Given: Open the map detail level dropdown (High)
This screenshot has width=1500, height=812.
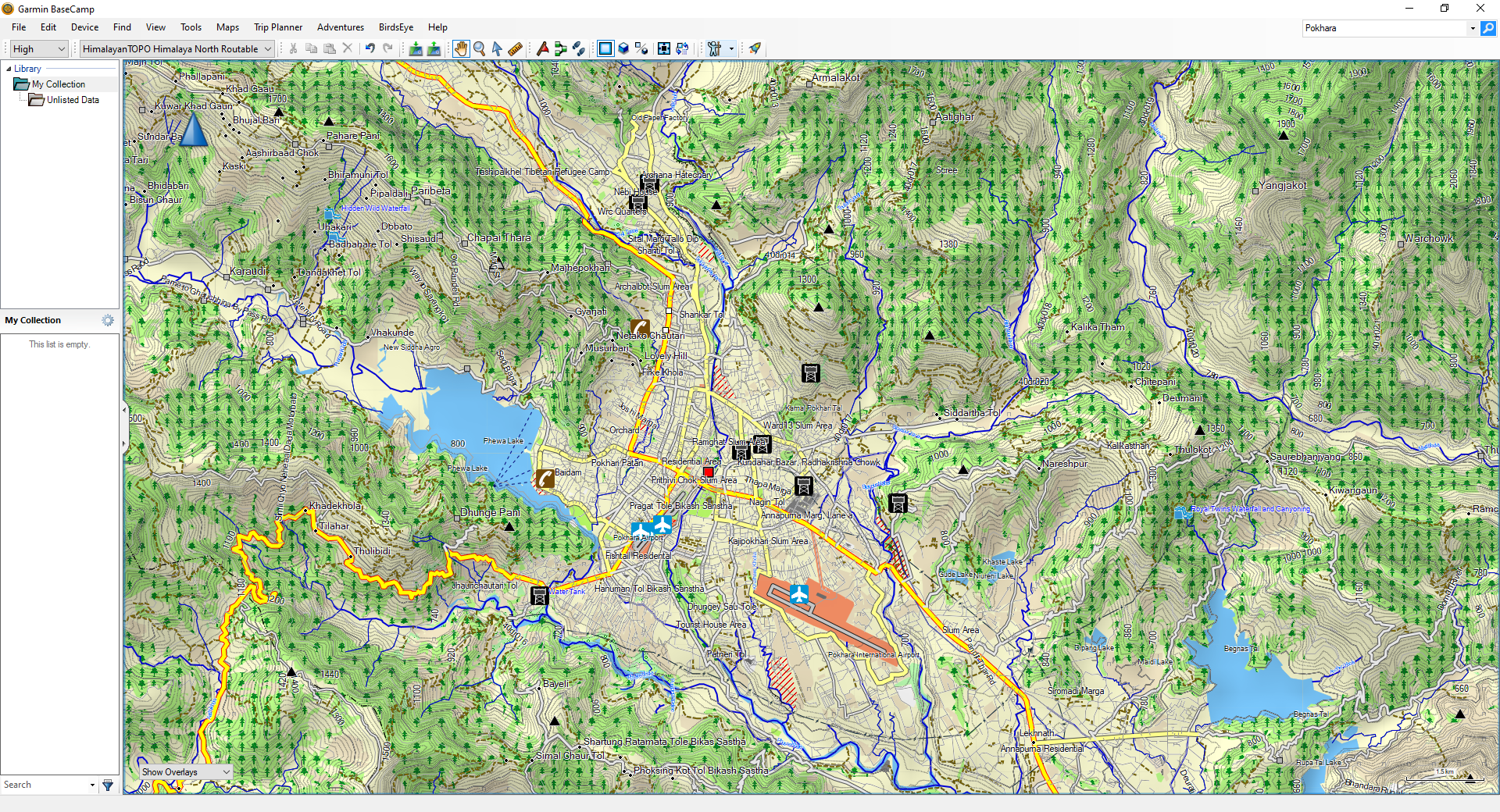Looking at the screenshot, I should 39,48.
